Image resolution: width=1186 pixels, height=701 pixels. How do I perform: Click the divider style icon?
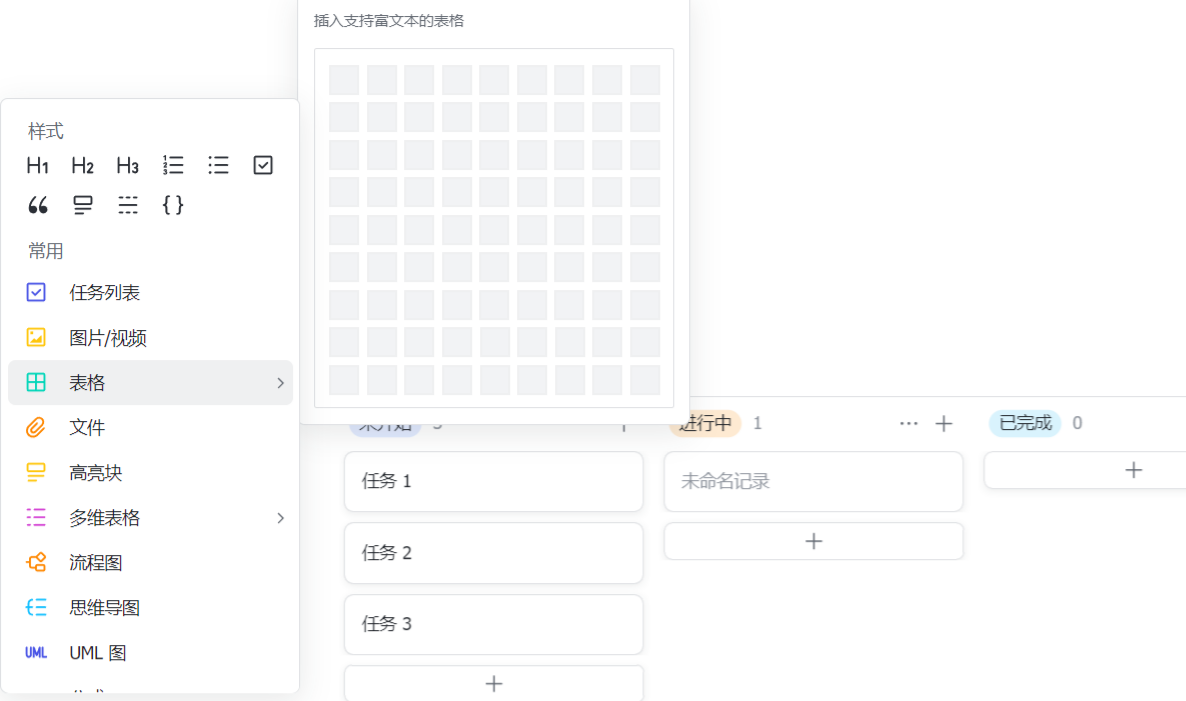click(128, 205)
